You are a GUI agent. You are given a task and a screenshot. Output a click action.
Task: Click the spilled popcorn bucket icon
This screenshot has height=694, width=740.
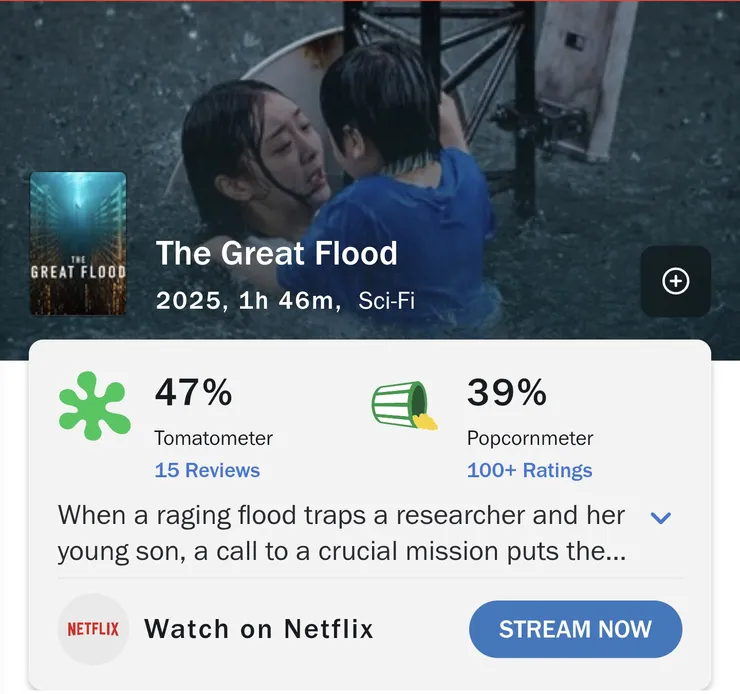pyautogui.click(x=405, y=406)
